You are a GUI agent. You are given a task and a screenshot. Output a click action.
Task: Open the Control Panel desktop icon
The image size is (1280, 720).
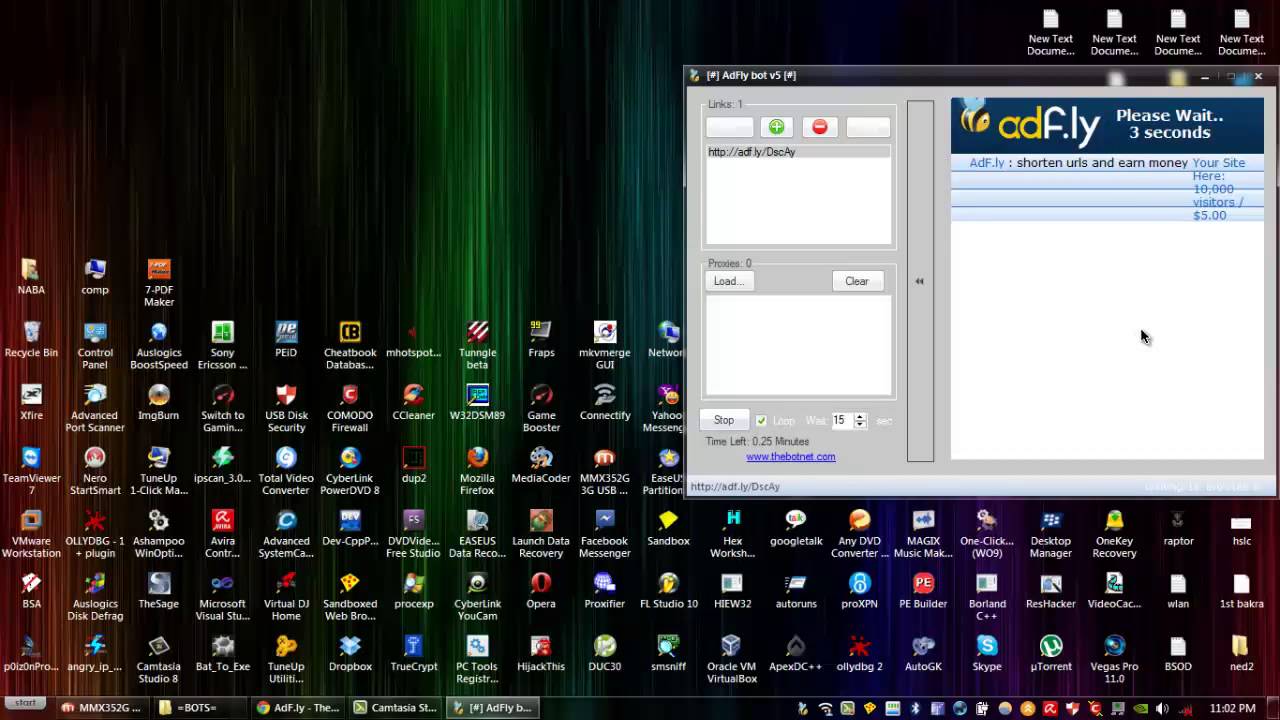pyautogui.click(x=95, y=345)
